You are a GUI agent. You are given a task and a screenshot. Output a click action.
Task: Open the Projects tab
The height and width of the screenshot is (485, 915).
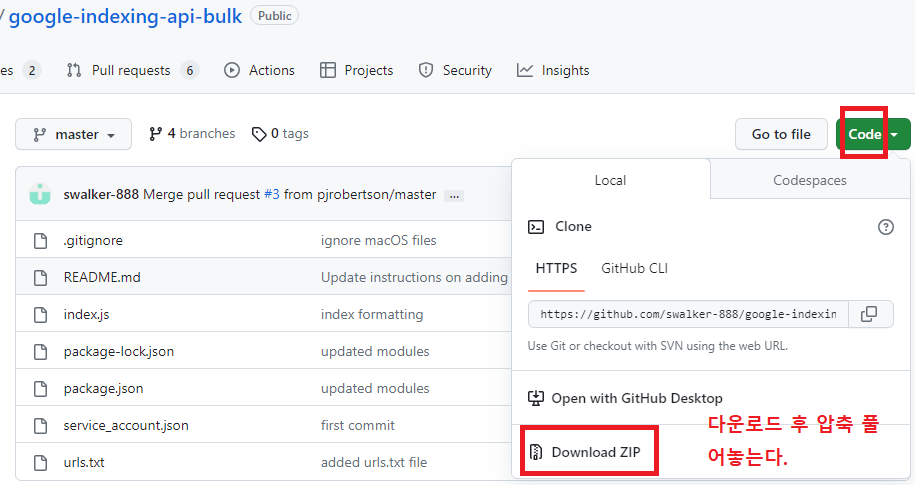pos(357,71)
